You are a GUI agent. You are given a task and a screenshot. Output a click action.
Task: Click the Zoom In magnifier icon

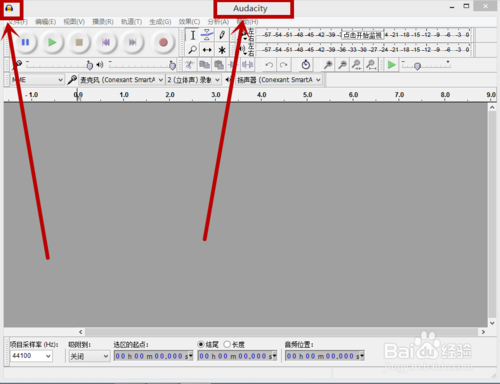[328, 65]
